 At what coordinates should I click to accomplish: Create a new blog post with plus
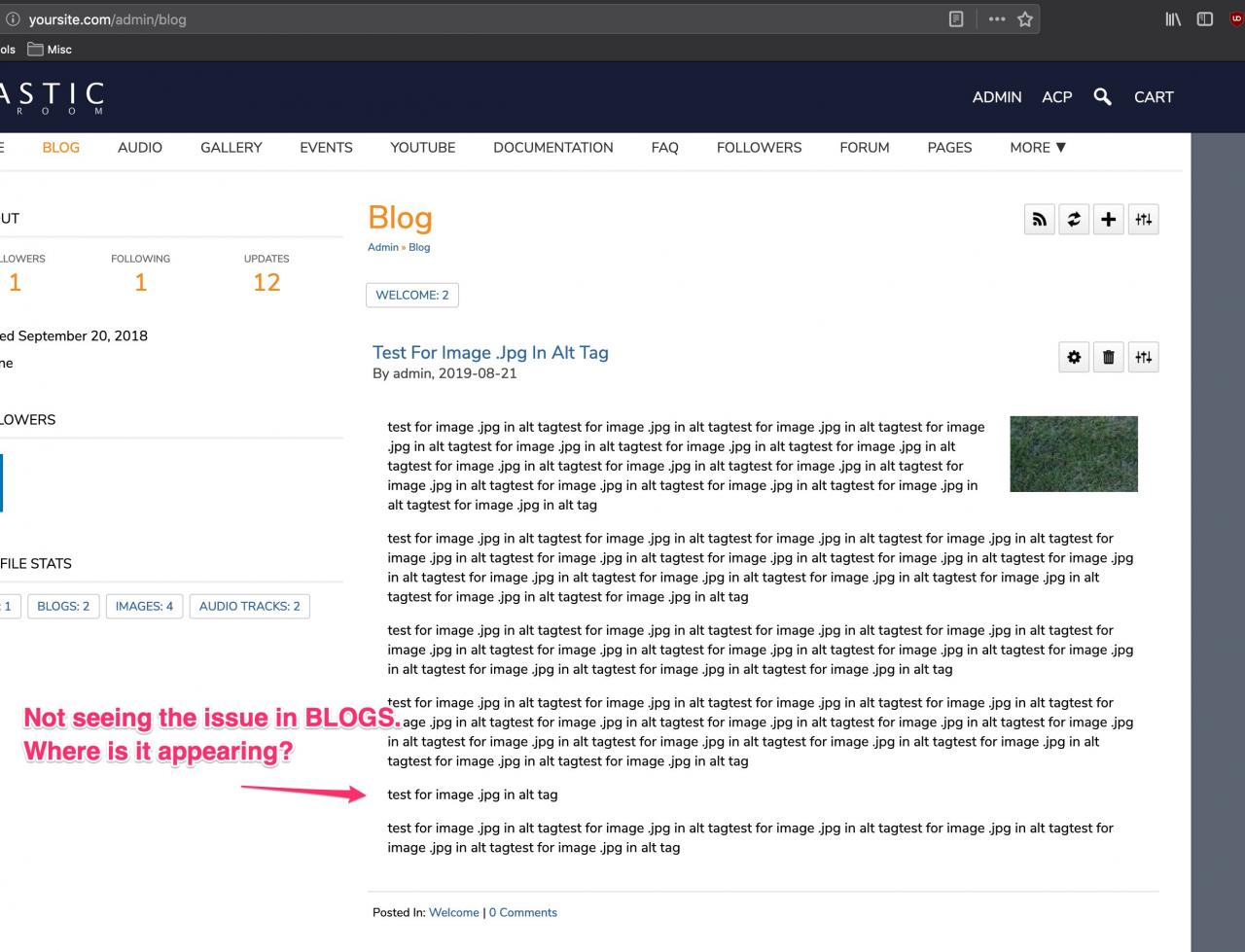coord(1108,220)
